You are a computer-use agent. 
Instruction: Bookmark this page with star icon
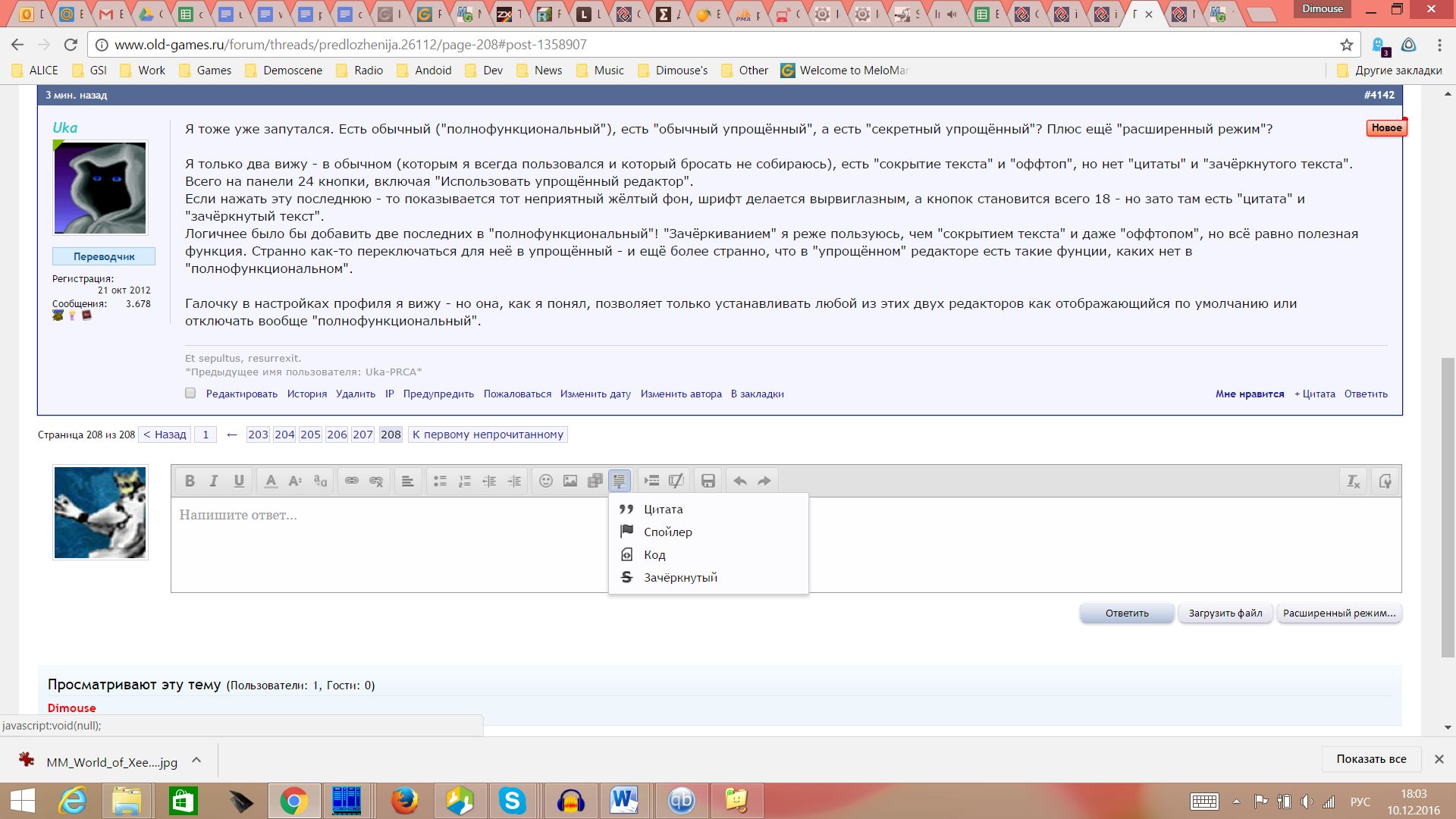point(1347,45)
